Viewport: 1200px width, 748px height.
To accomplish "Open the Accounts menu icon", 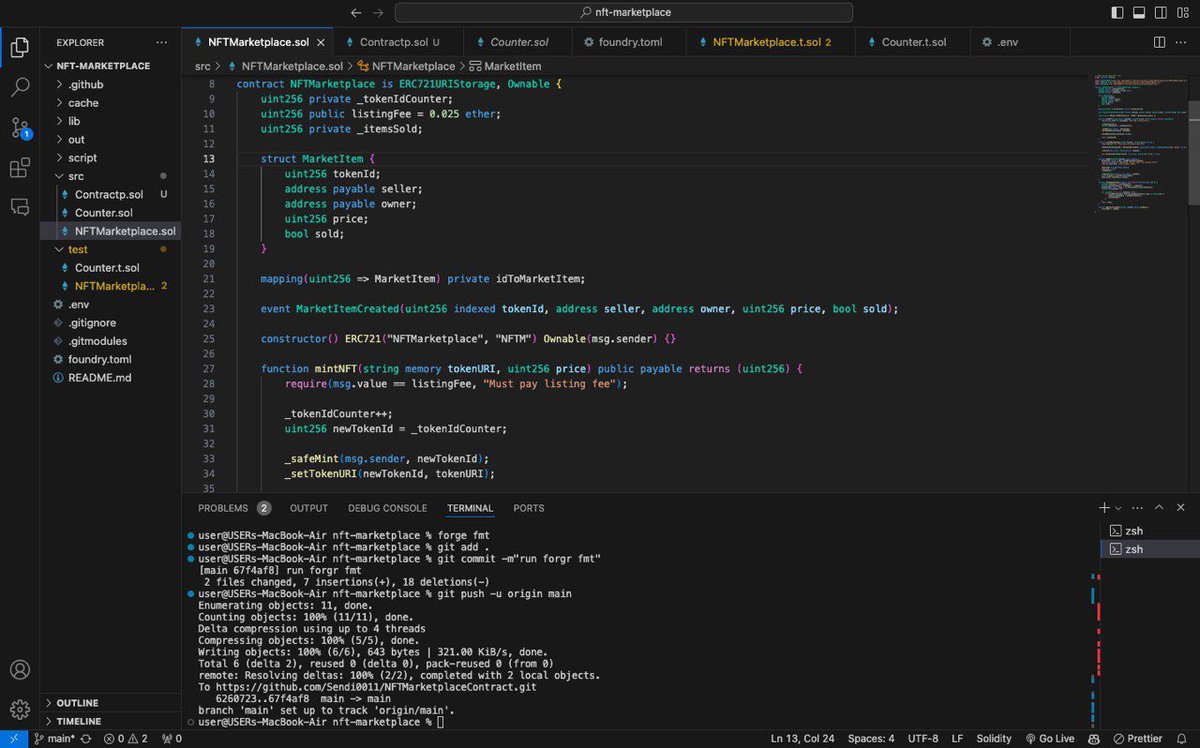I will pyautogui.click(x=20, y=670).
